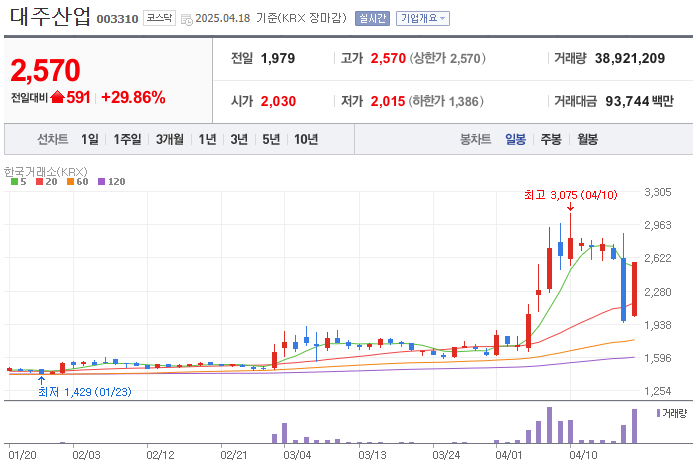The height and width of the screenshot is (468, 693).
Task: Click the 최고 3,075 (04/10) marker label
Action: 571,195
